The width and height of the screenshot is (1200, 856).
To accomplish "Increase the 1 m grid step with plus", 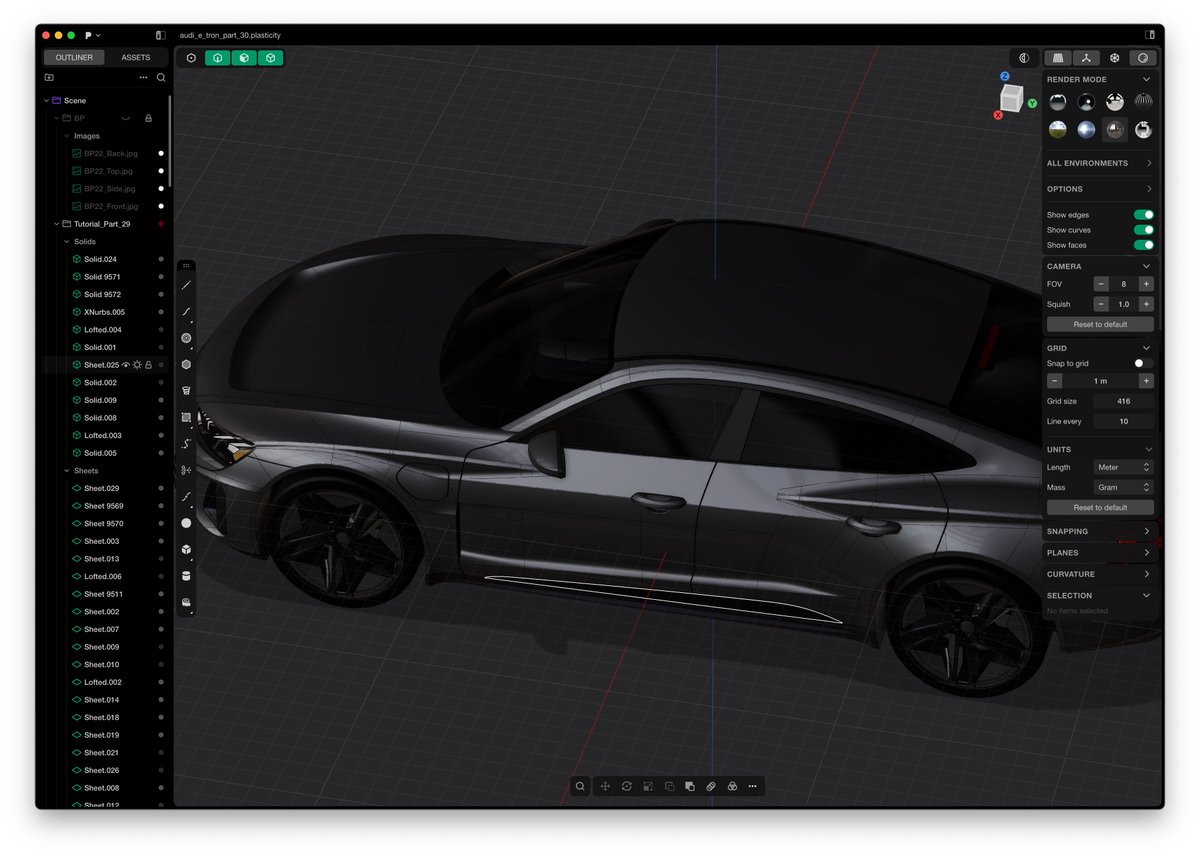I will [x=1146, y=381].
